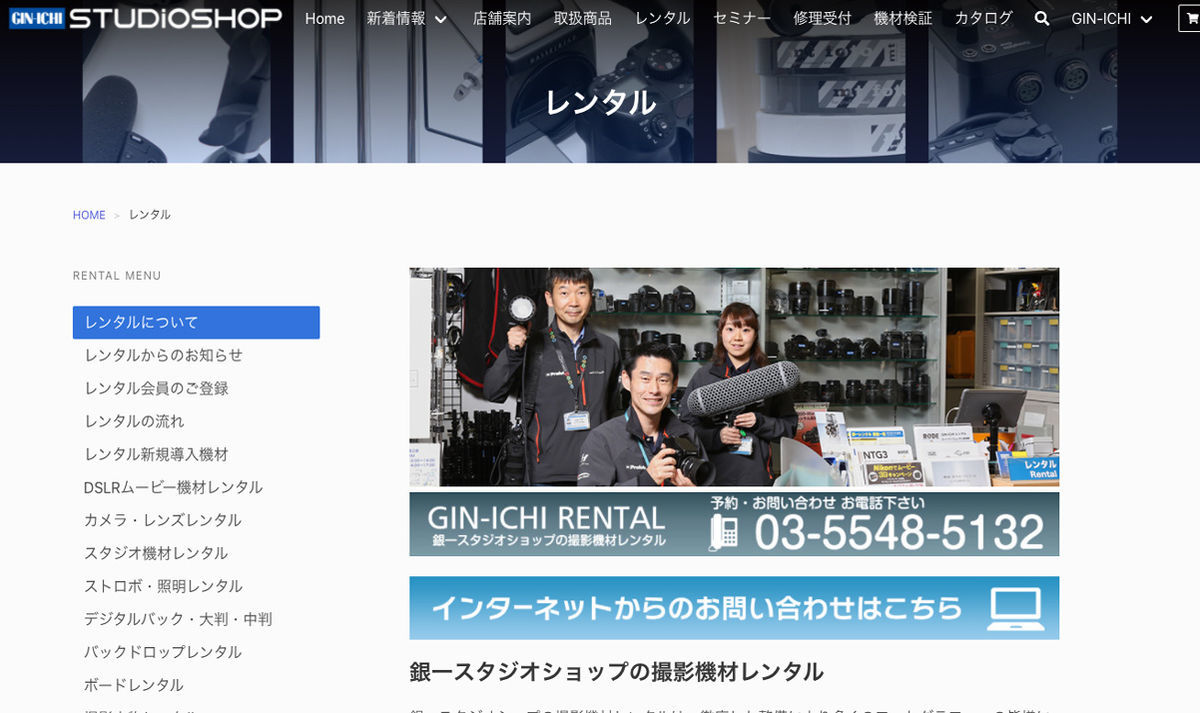Click the GIN-ICHI STUDIOSHOP logo
Screen dimensions: 1200x713
[x=144, y=17]
